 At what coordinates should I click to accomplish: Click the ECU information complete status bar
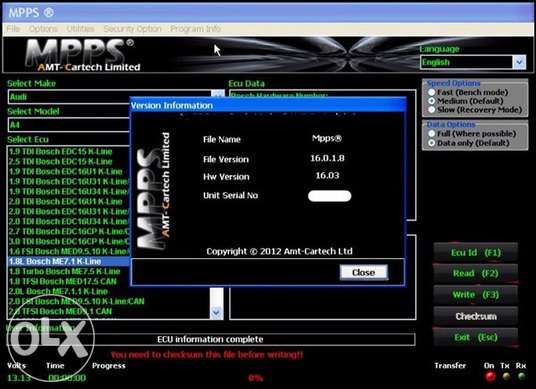pos(211,339)
